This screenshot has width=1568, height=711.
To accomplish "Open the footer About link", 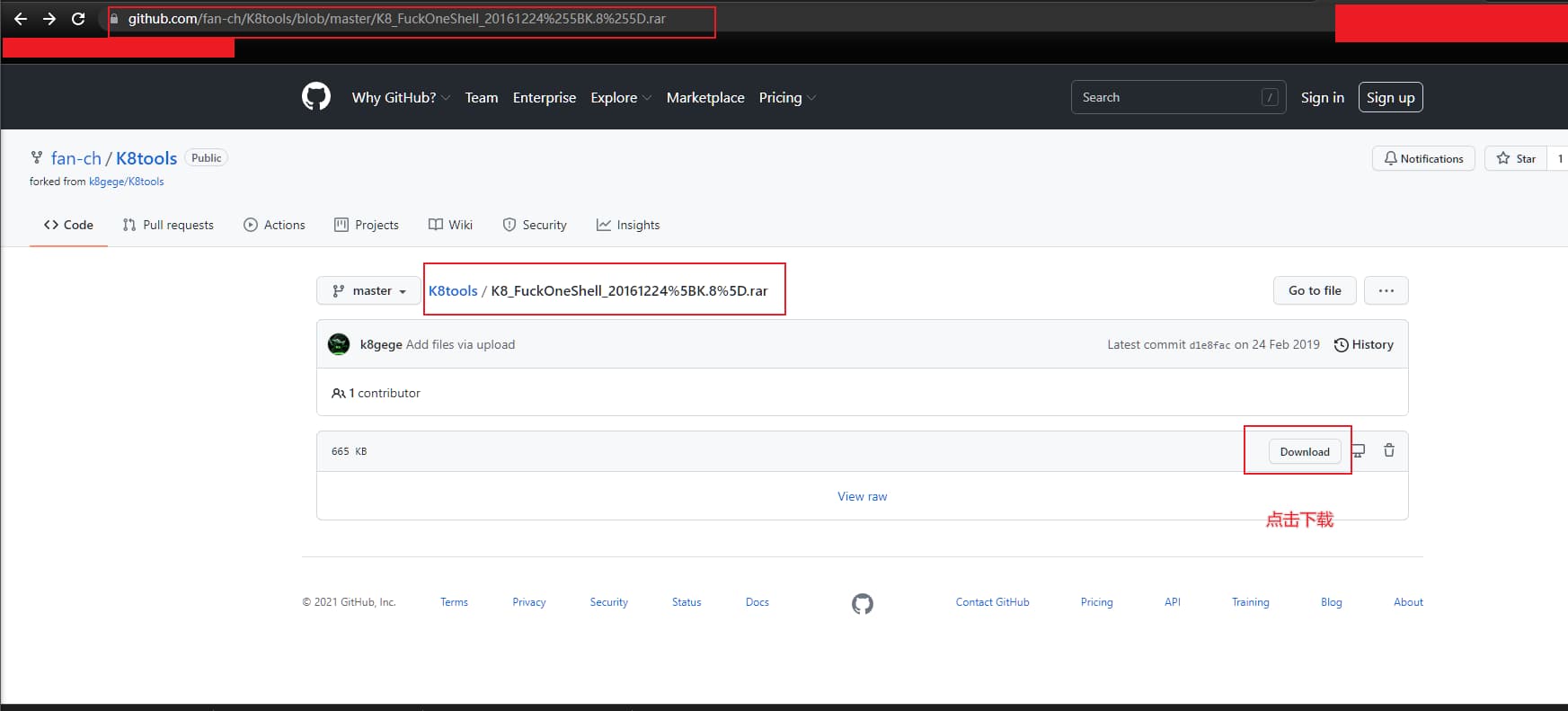I will tap(1409, 602).
